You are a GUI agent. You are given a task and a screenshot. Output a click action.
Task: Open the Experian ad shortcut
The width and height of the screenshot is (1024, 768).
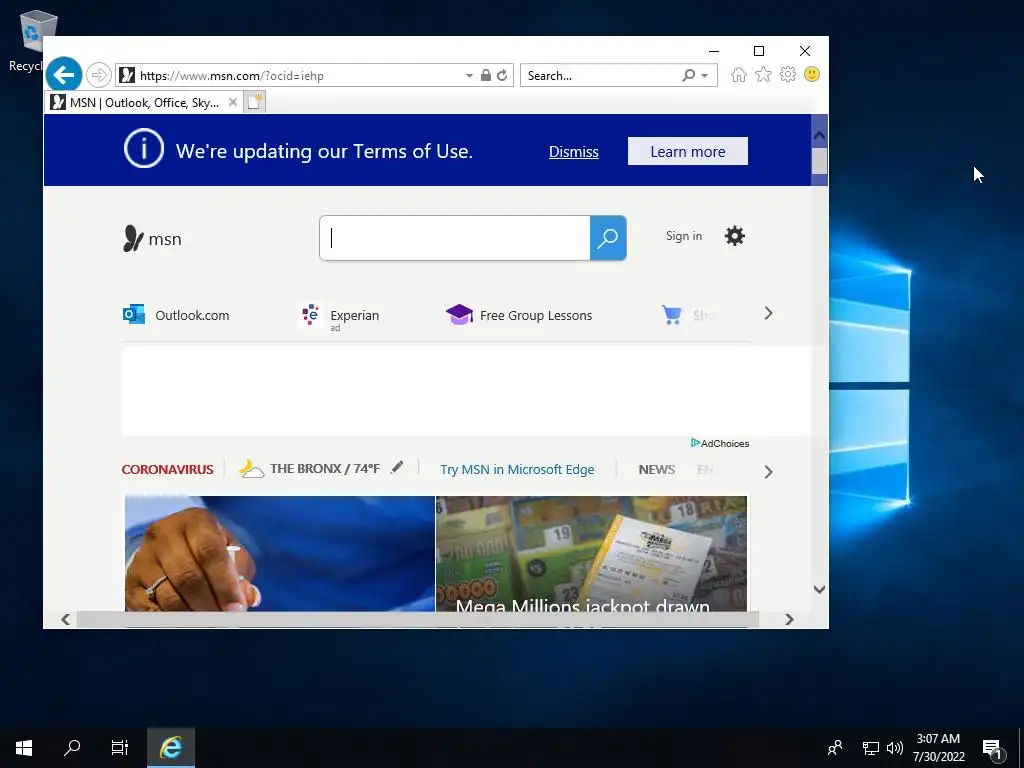coord(340,316)
